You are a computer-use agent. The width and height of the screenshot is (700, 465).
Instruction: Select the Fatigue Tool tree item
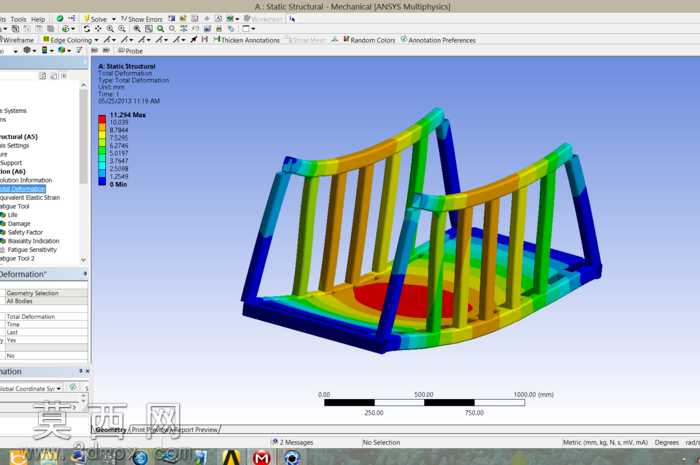14,206
